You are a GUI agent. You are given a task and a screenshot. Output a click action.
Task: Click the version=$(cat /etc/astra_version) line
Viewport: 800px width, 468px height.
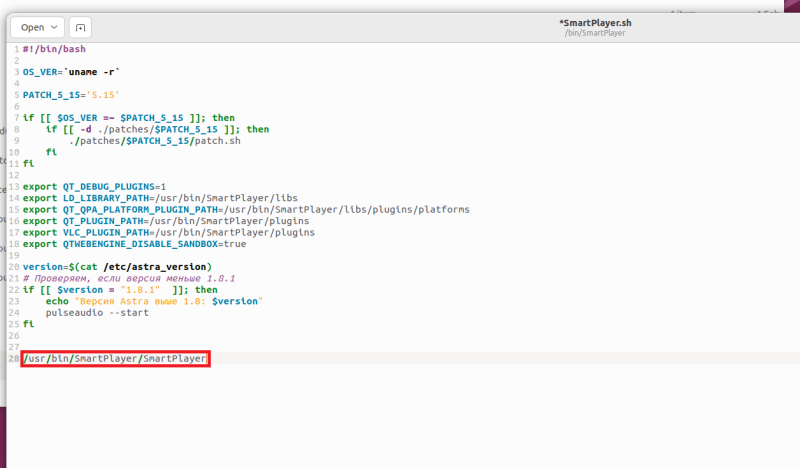click(117, 267)
